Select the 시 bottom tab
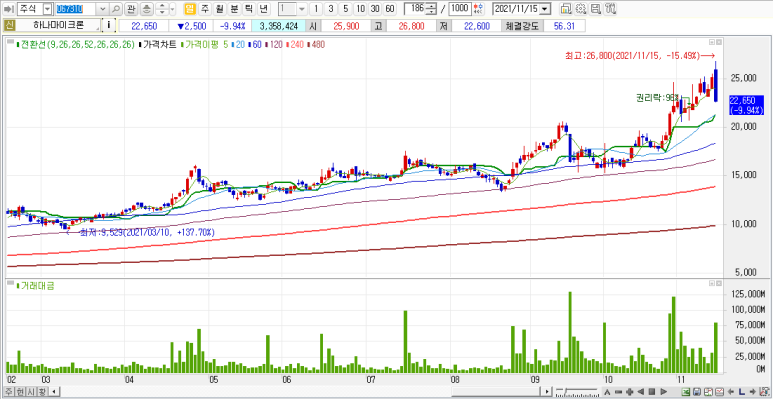Viewport: 773px width, 399px height. [31, 392]
